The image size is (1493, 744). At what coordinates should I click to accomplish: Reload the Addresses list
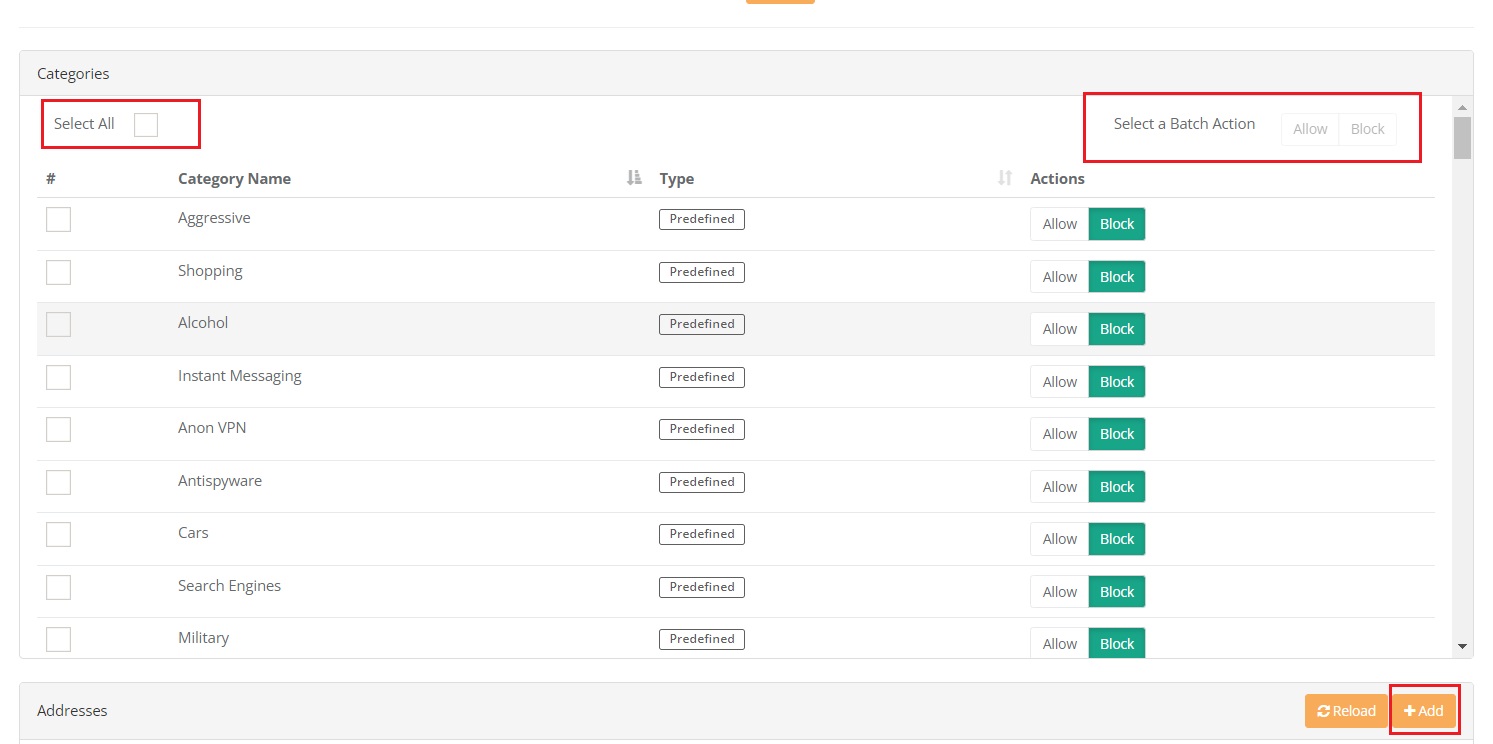click(x=1346, y=711)
